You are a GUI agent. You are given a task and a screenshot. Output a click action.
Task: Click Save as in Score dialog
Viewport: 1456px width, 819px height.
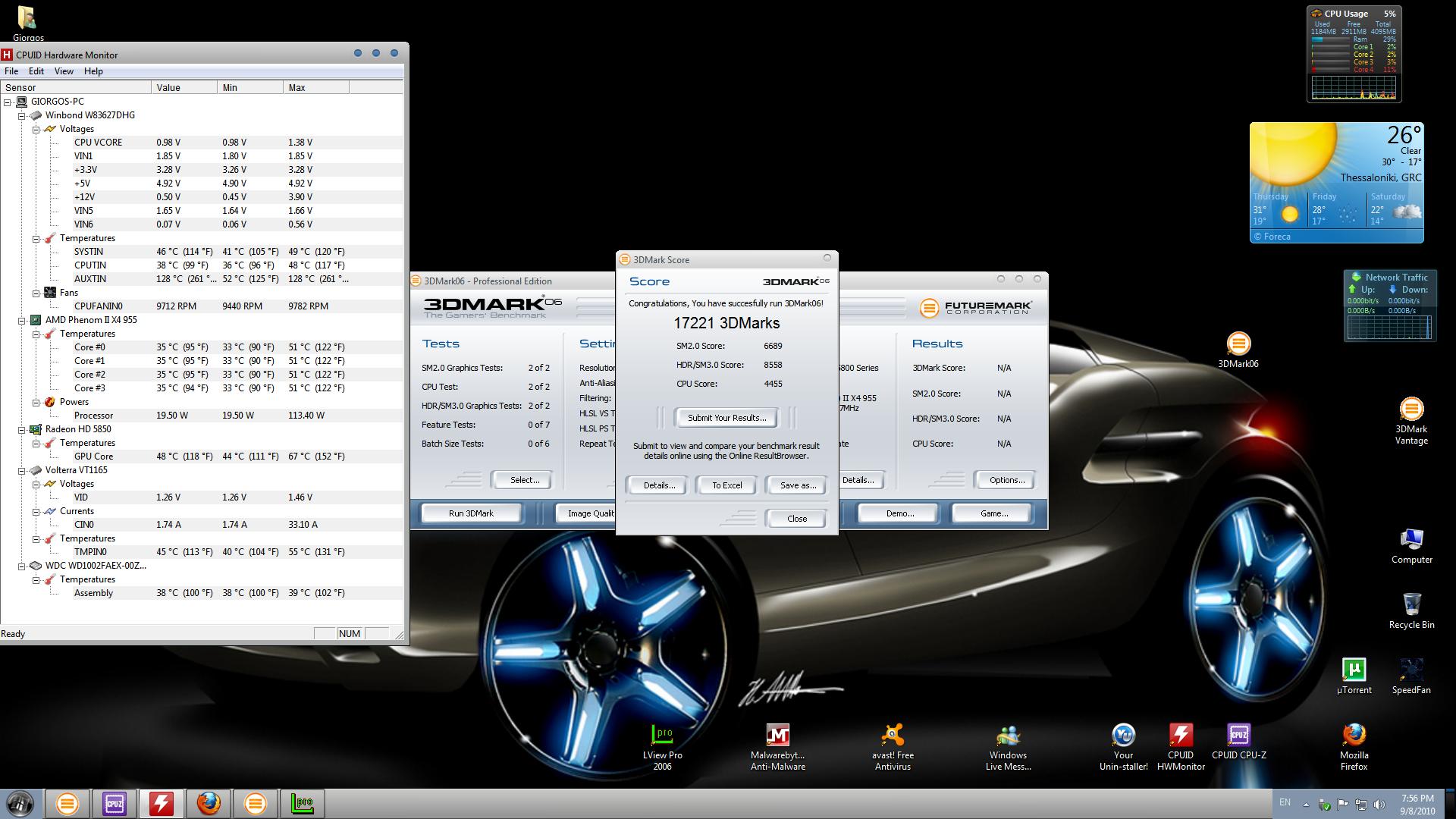(x=798, y=485)
